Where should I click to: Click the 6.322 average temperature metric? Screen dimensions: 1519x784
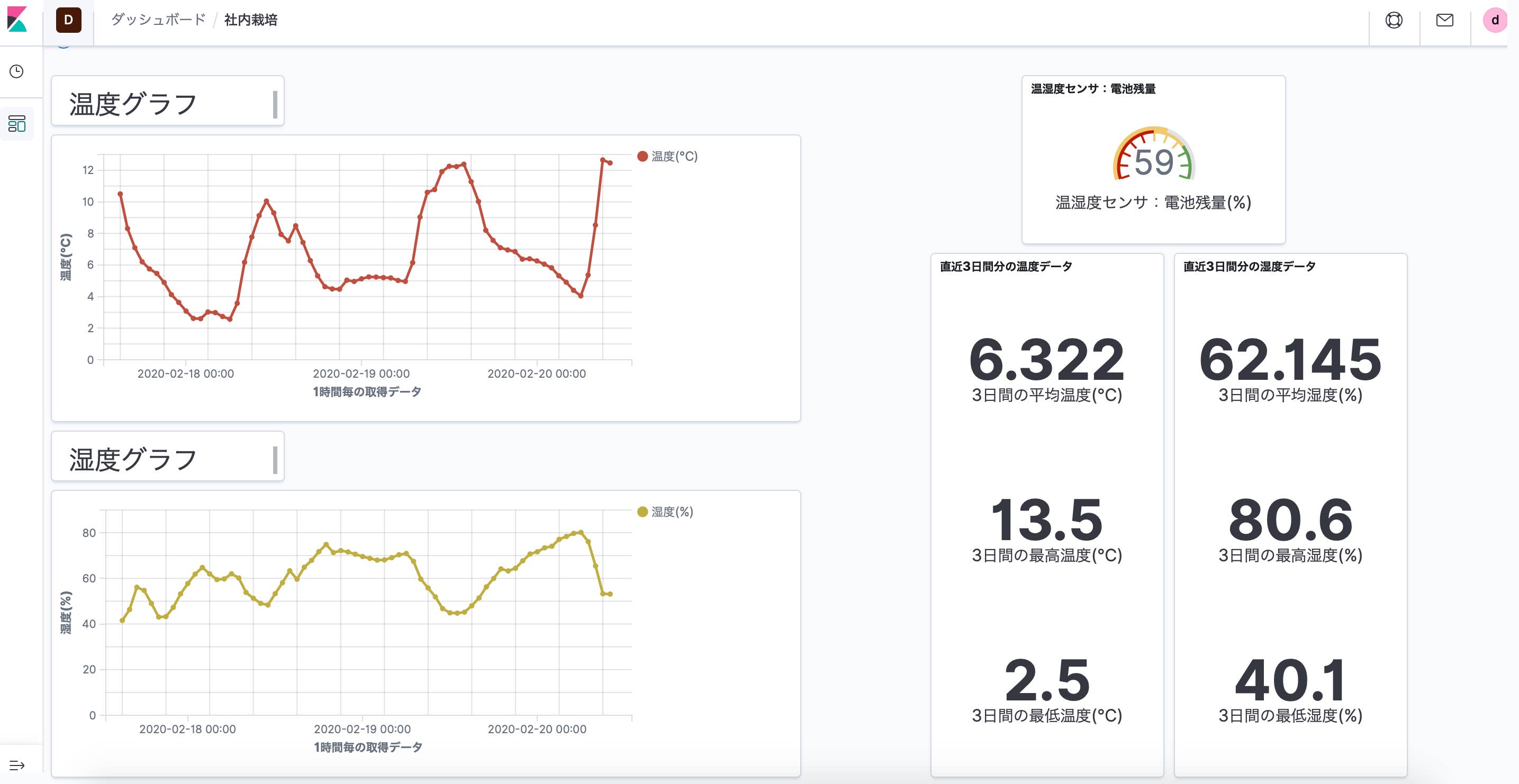[1047, 360]
